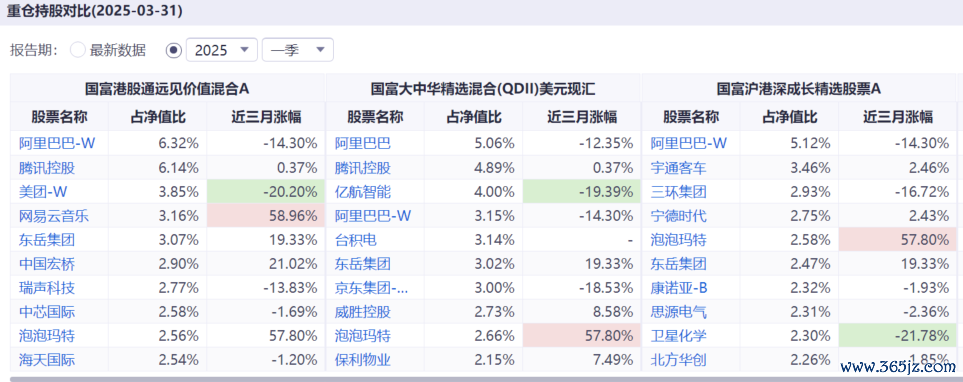
Task: Click the 宇通客车 stock link
Action: pos(679,168)
